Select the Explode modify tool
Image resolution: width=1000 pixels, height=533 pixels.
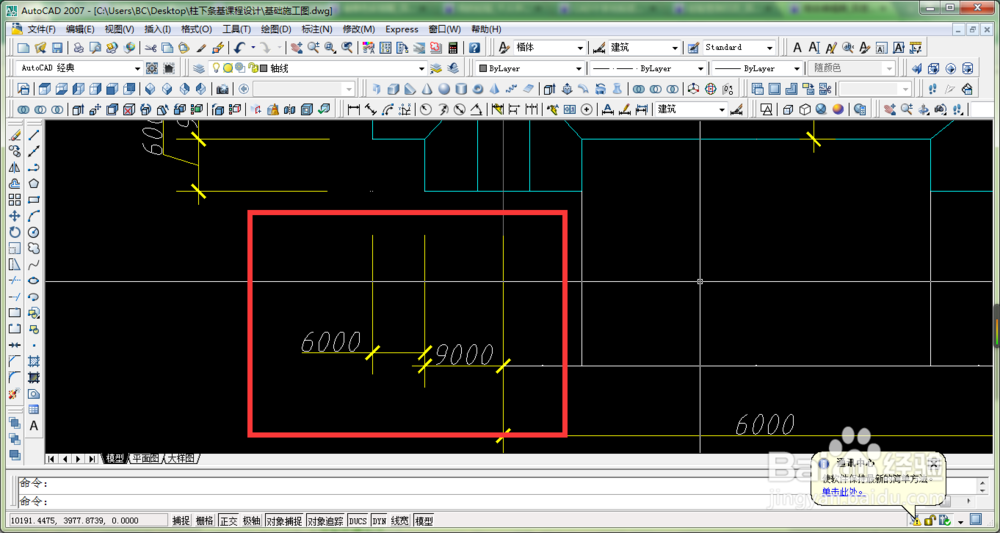[15, 393]
